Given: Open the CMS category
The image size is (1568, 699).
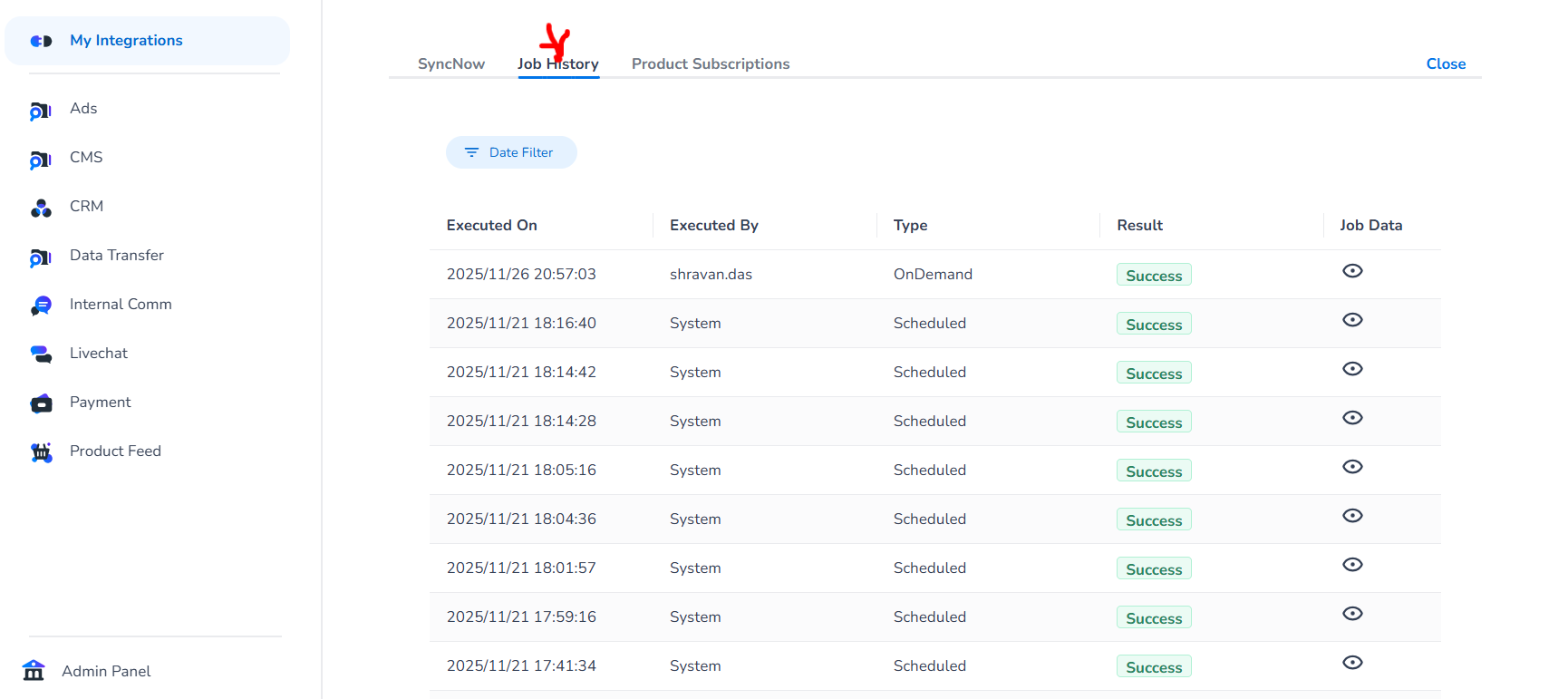Looking at the screenshot, I should coord(86,158).
